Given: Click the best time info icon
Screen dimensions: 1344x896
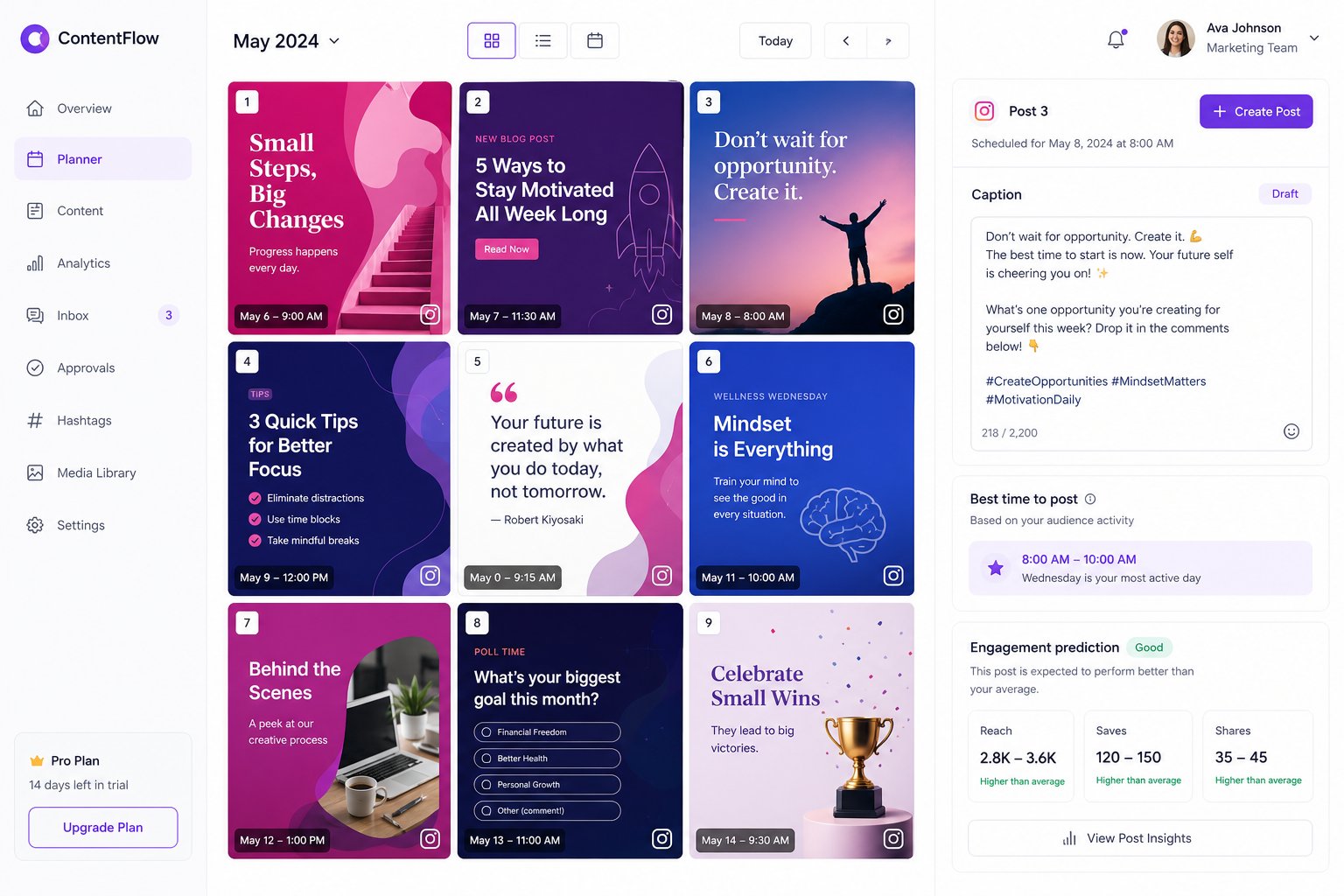Looking at the screenshot, I should click(x=1090, y=499).
